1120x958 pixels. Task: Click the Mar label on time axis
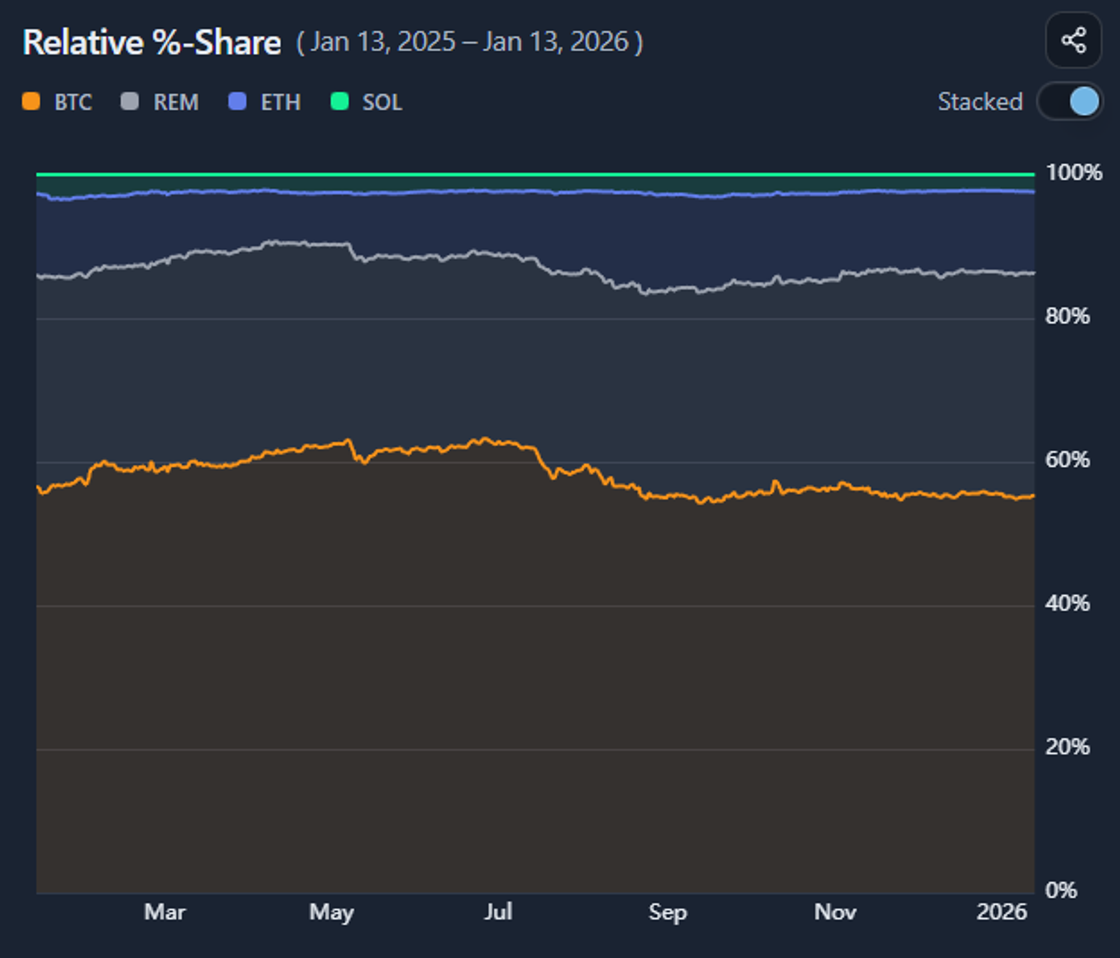tap(165, 912)
